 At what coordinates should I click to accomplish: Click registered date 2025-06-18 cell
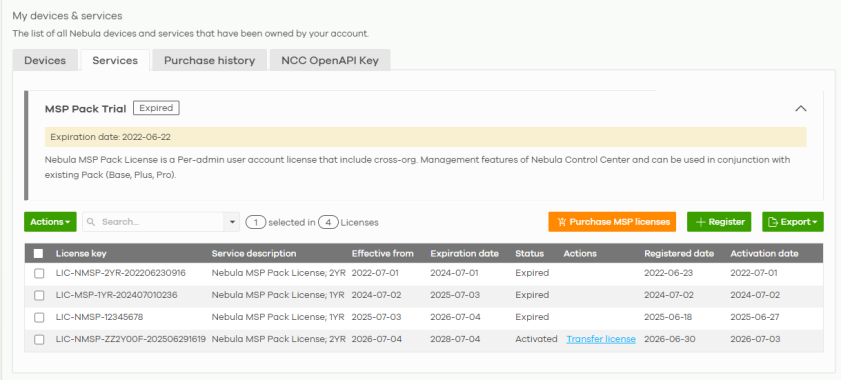668,317
